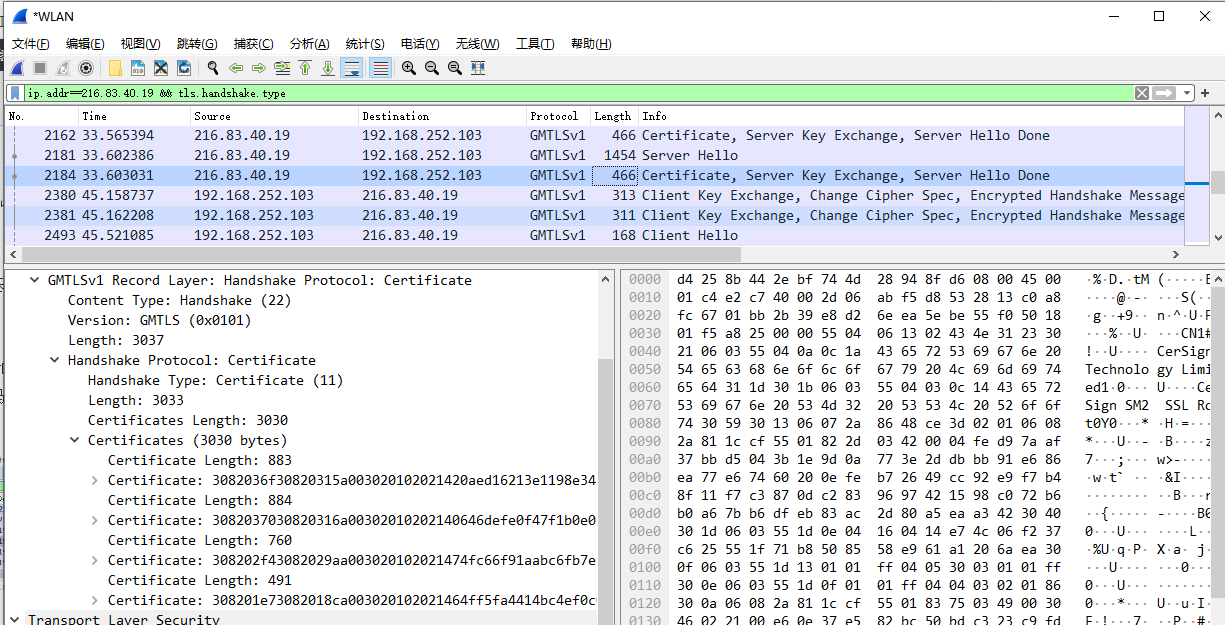Screen dimensions: 1225x625
Task: Clear the display filter with X button
Action: tap(1142, 93)
